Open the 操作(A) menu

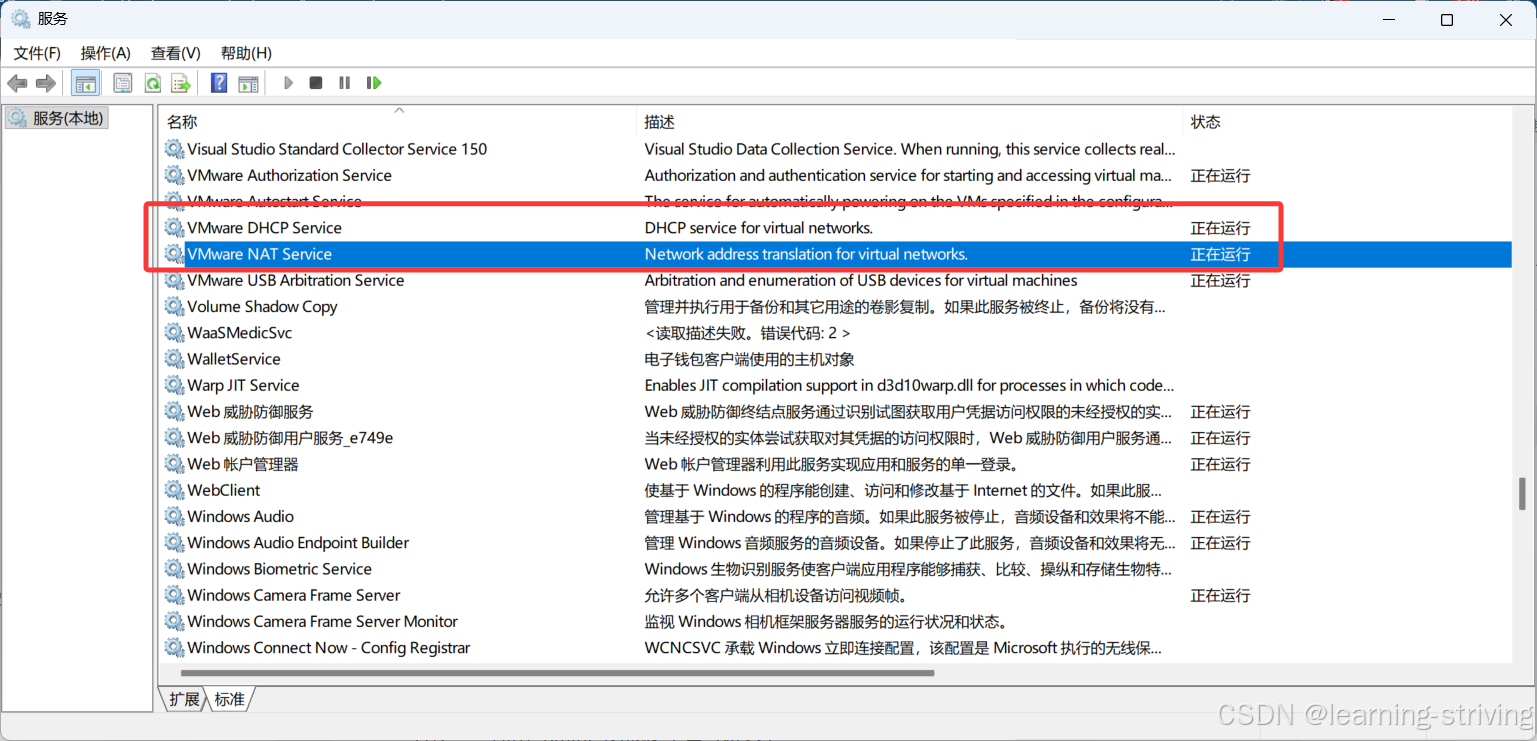106,53
